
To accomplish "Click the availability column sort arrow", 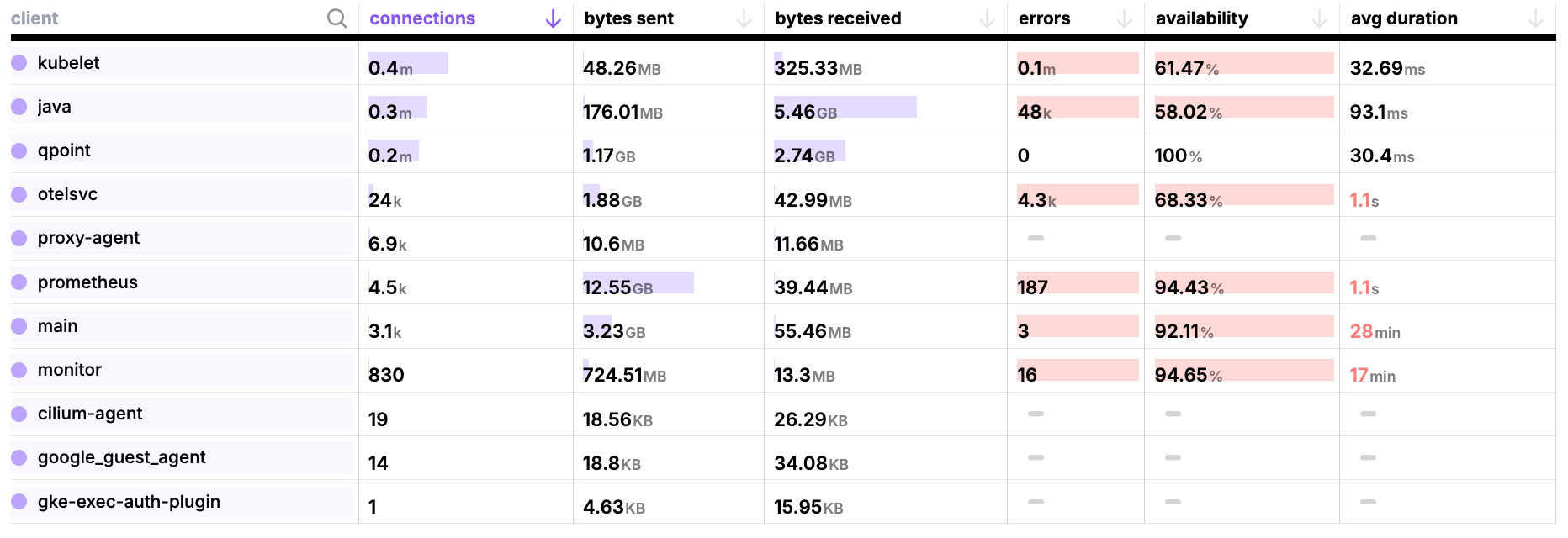I will 1319,18.
